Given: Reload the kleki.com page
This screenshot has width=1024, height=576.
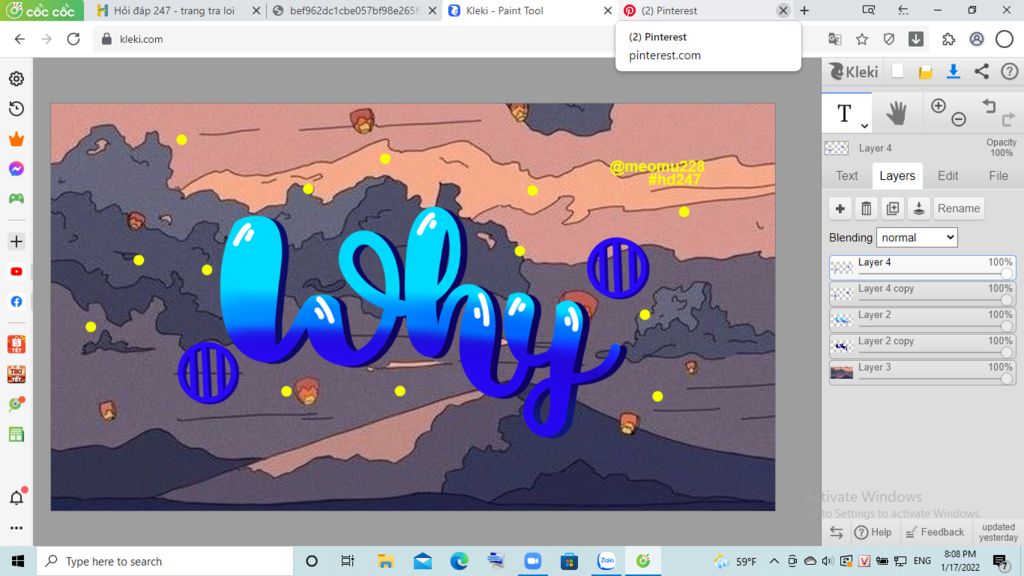Looking at the screenshot, I should pyautogui.click(x=73, y=39).
